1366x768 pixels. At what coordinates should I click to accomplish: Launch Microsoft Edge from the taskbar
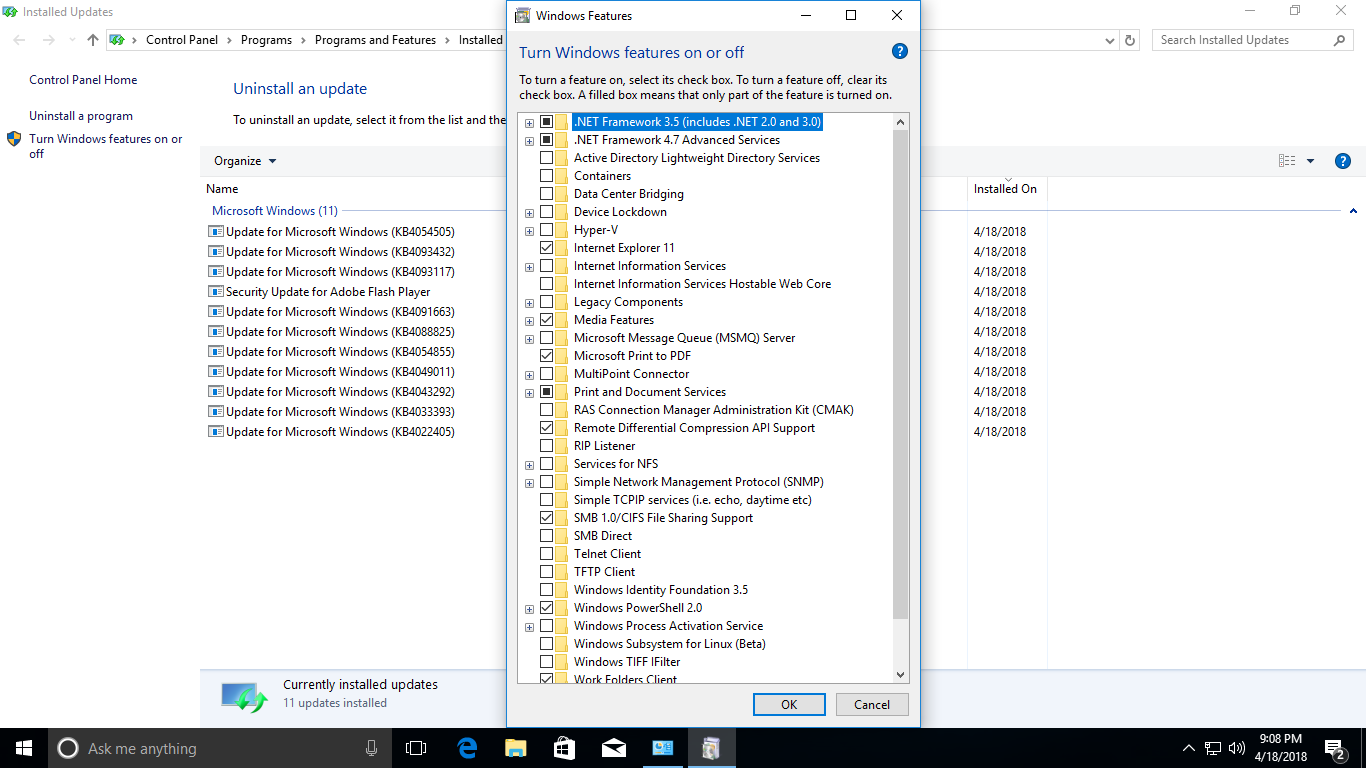coord(466,748)
